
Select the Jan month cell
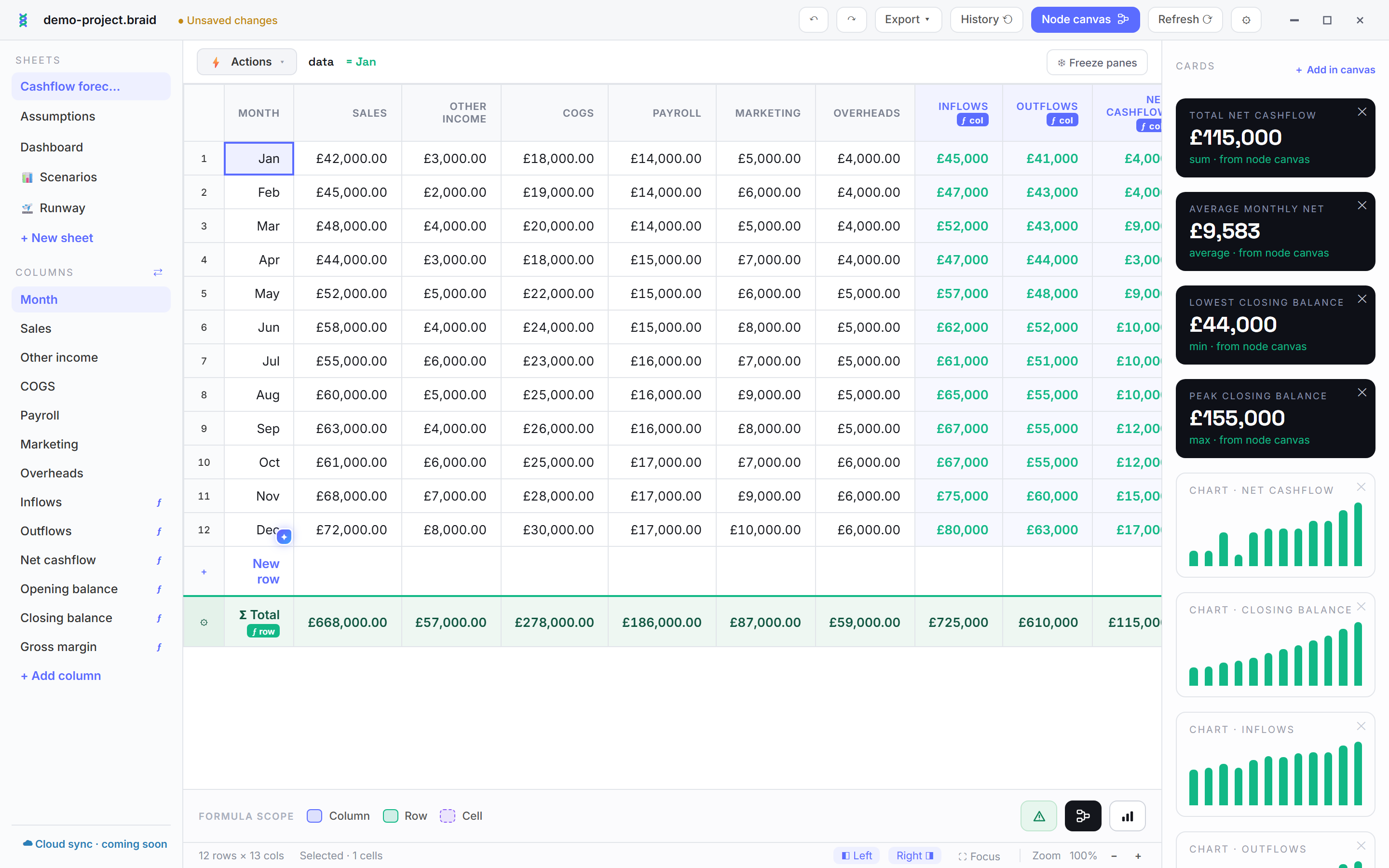pyautogui.click(x=259, y=159)
